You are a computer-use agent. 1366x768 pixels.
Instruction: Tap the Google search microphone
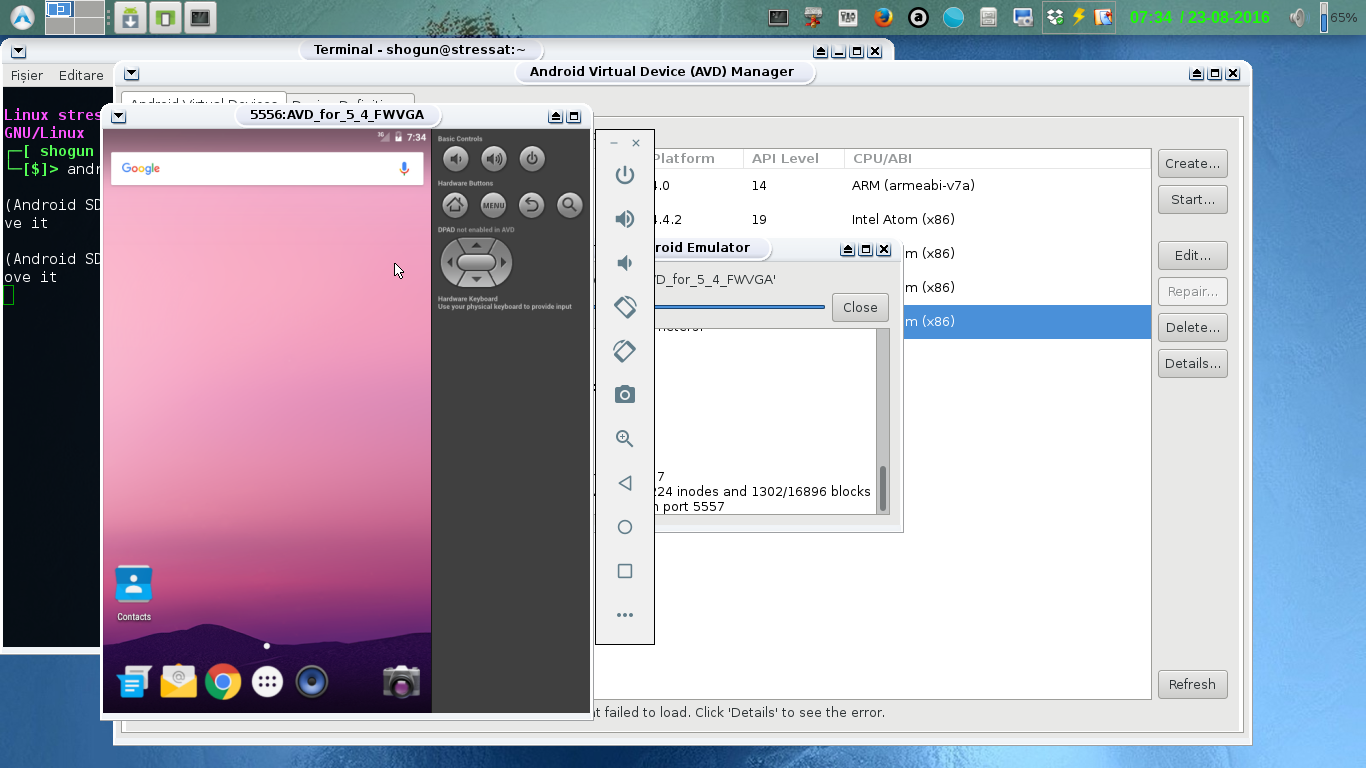(x=404, y=168)
